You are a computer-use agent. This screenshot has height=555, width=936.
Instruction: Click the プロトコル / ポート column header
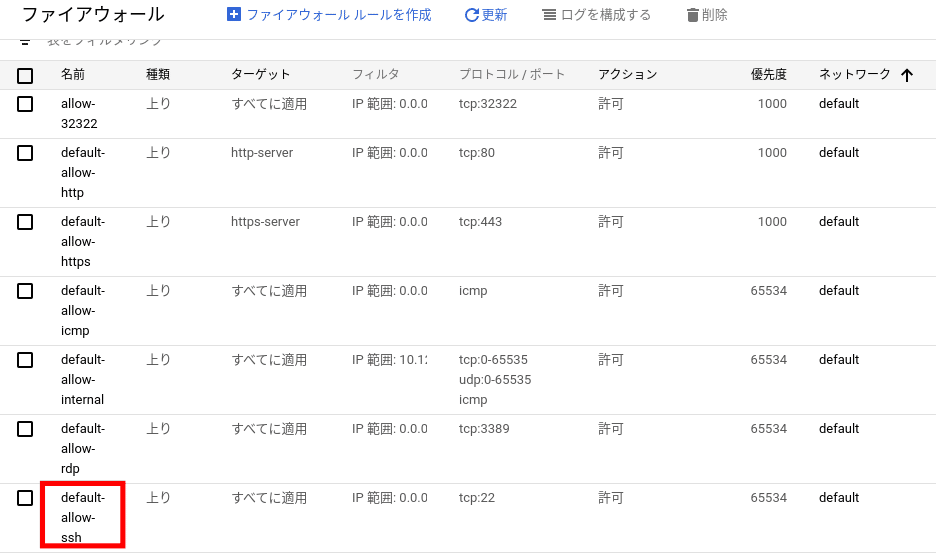[512, 75]
